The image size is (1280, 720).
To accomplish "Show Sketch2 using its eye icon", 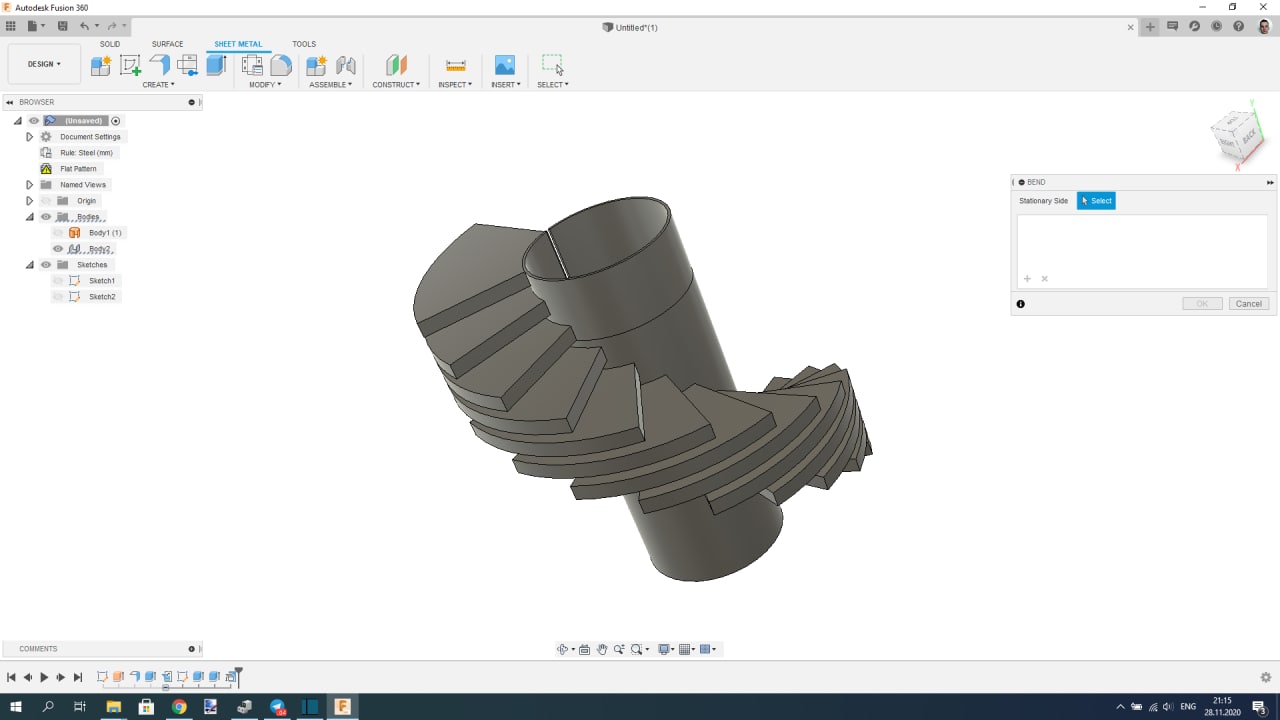I will tap(58, 297).
